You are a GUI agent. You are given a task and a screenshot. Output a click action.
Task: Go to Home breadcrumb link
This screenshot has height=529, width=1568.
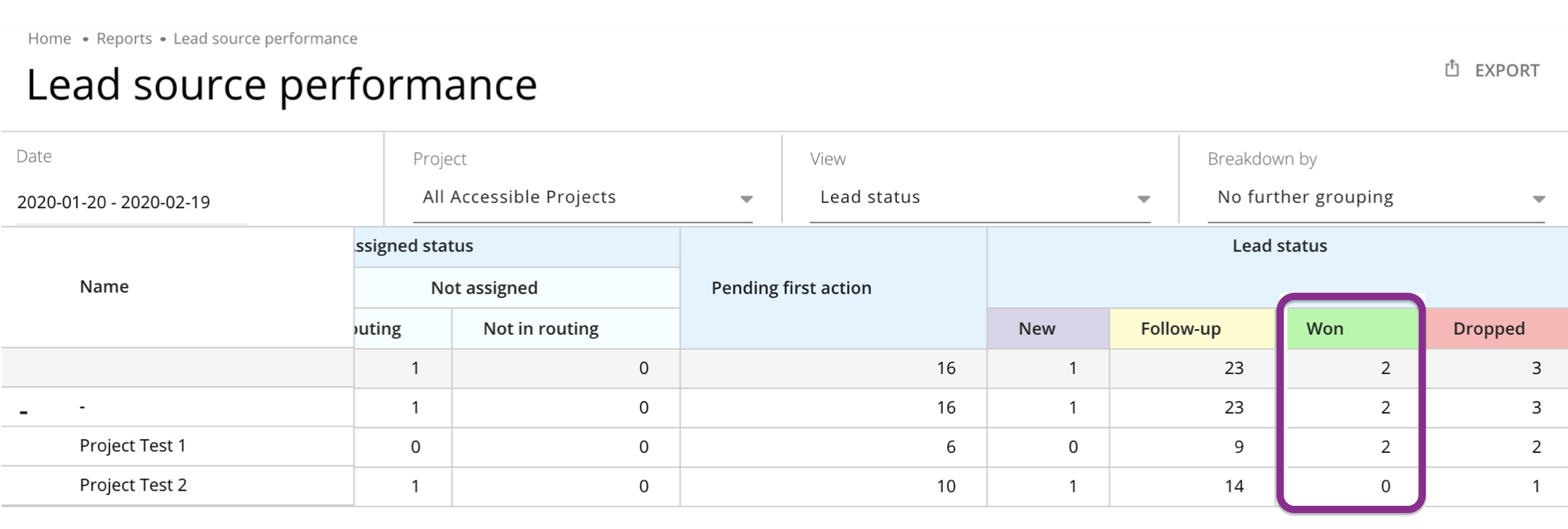click(49, 38)
